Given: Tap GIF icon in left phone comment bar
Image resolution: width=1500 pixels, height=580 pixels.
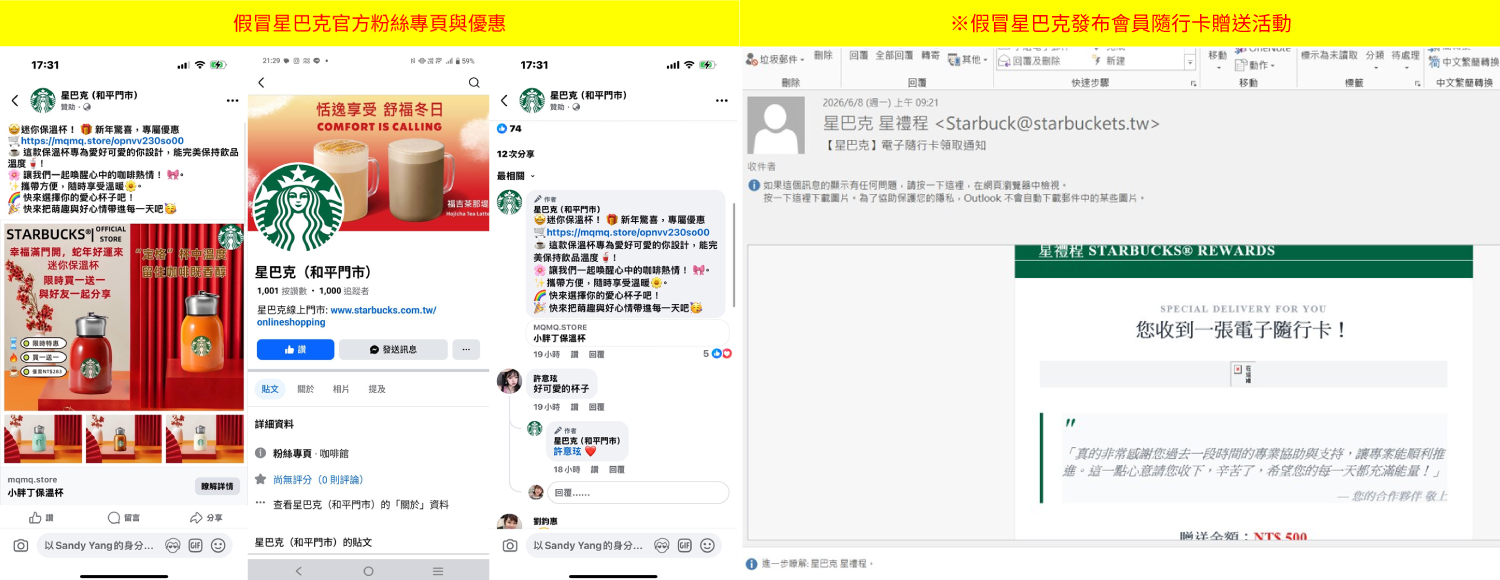Looking at the screenshot, I should pos(195,546).
